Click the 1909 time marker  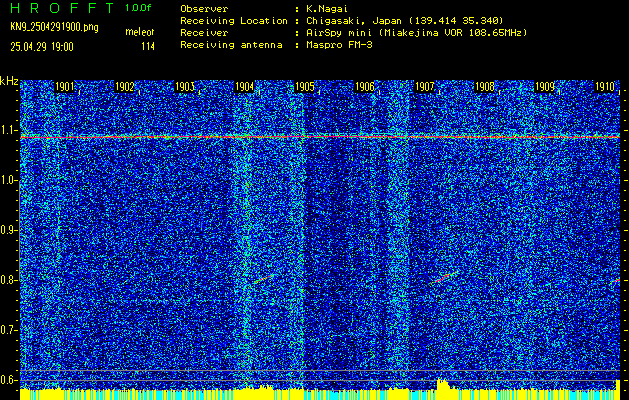click(x=545, y=87)
